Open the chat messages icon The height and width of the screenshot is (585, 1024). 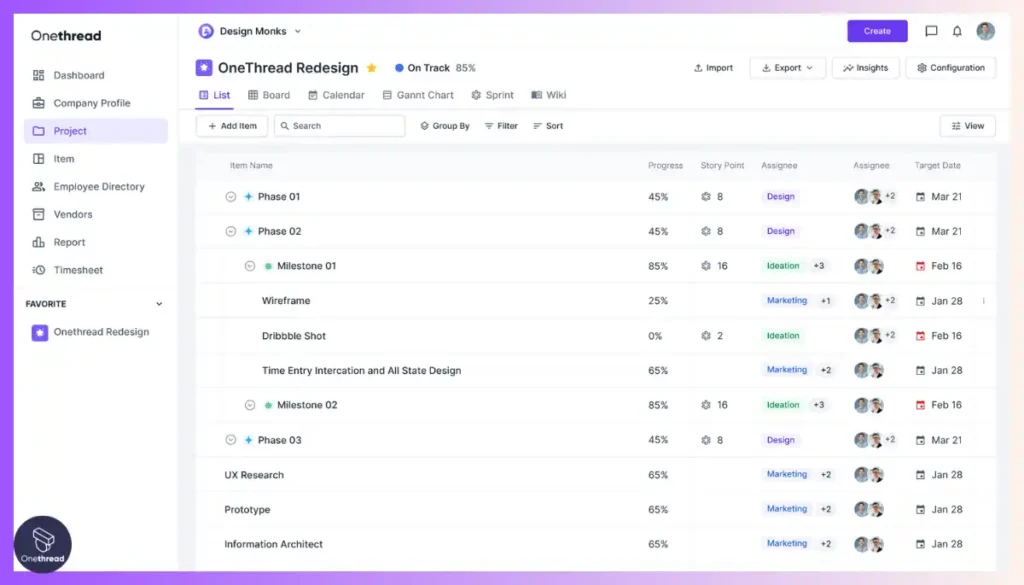(x=931, y=31)
